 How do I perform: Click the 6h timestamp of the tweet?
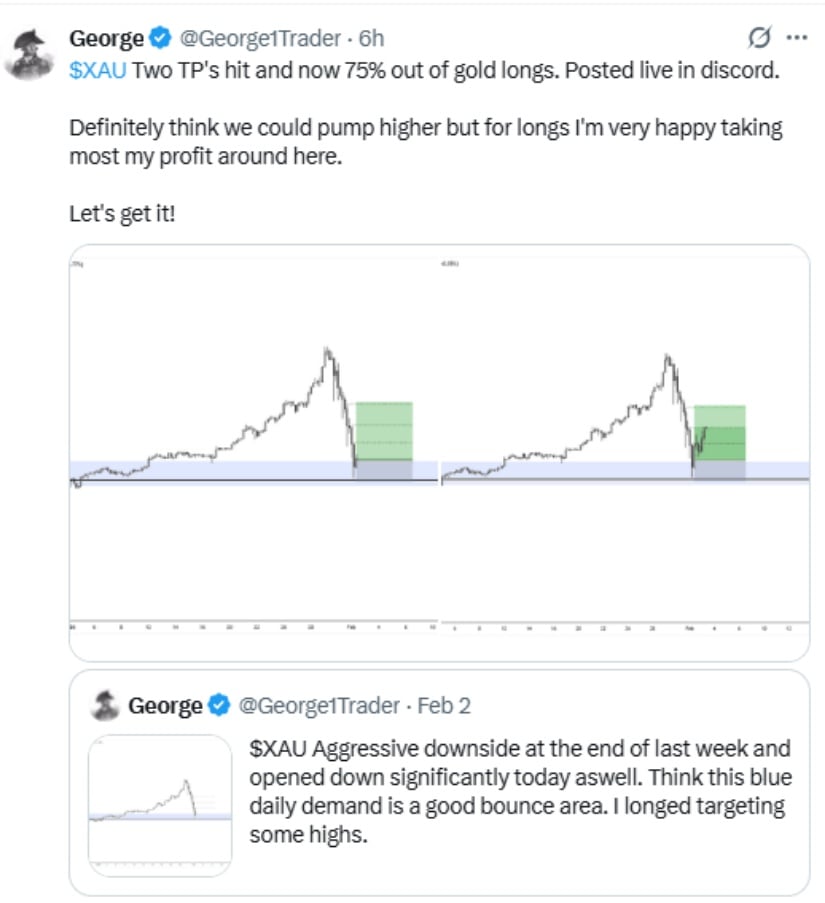[371, 38]
